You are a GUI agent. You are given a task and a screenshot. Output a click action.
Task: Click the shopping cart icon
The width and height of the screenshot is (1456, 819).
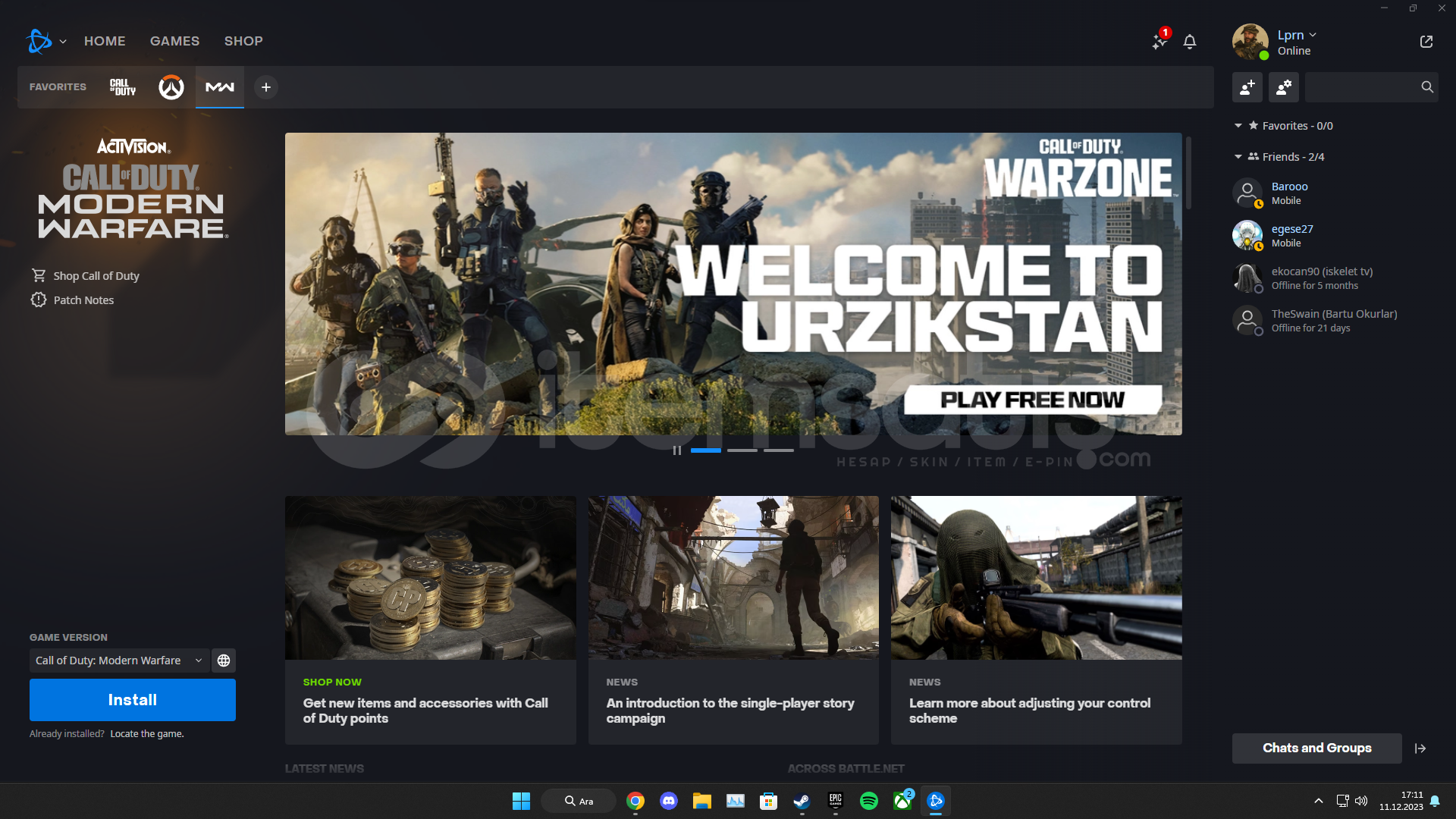tap(39, 275)
